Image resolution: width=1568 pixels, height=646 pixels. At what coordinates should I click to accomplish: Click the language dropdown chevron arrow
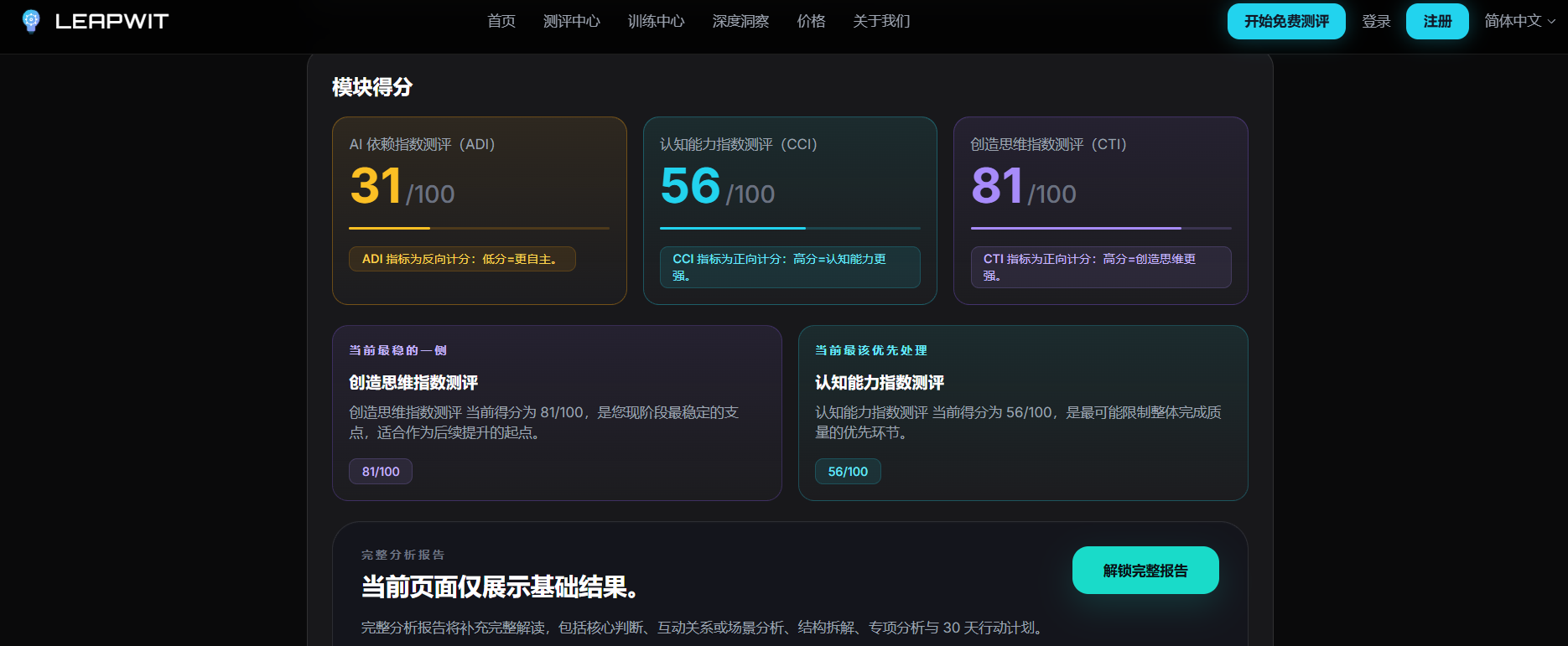click(1551, 22)
